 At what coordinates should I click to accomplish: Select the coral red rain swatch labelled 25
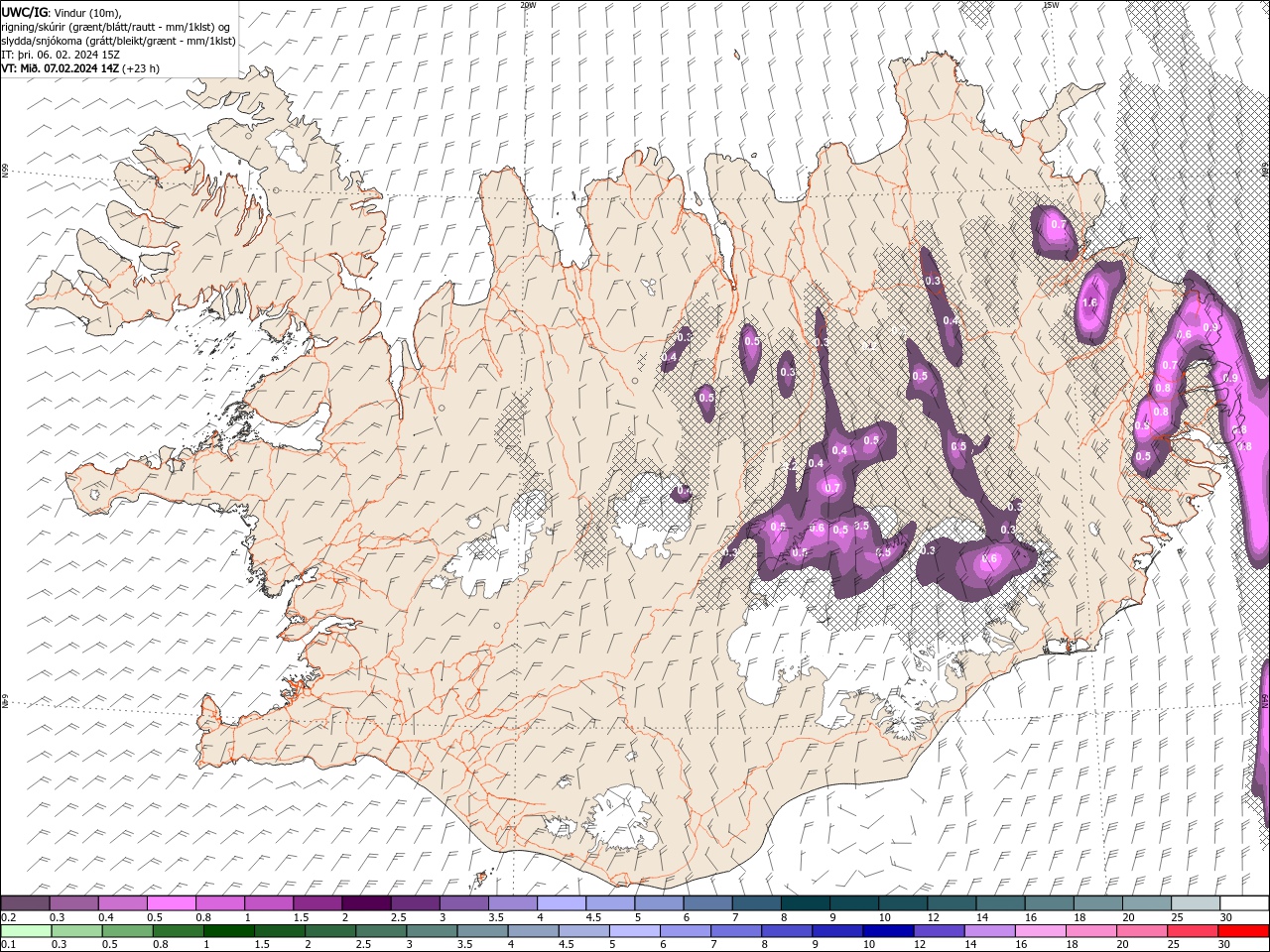click(x=1191, y=931)
